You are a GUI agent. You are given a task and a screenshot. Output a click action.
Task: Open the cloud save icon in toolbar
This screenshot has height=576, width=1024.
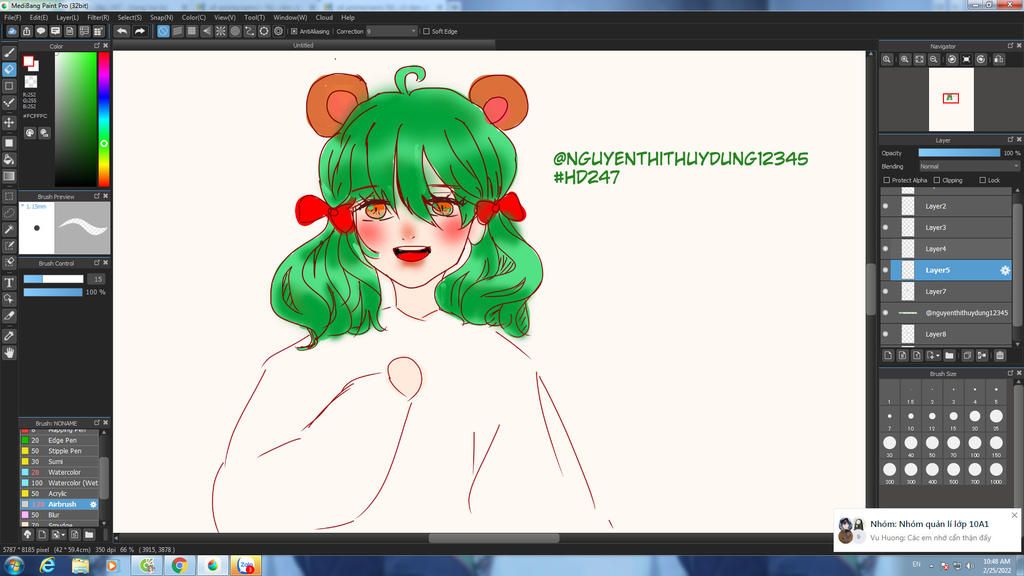tap(12, 31)
